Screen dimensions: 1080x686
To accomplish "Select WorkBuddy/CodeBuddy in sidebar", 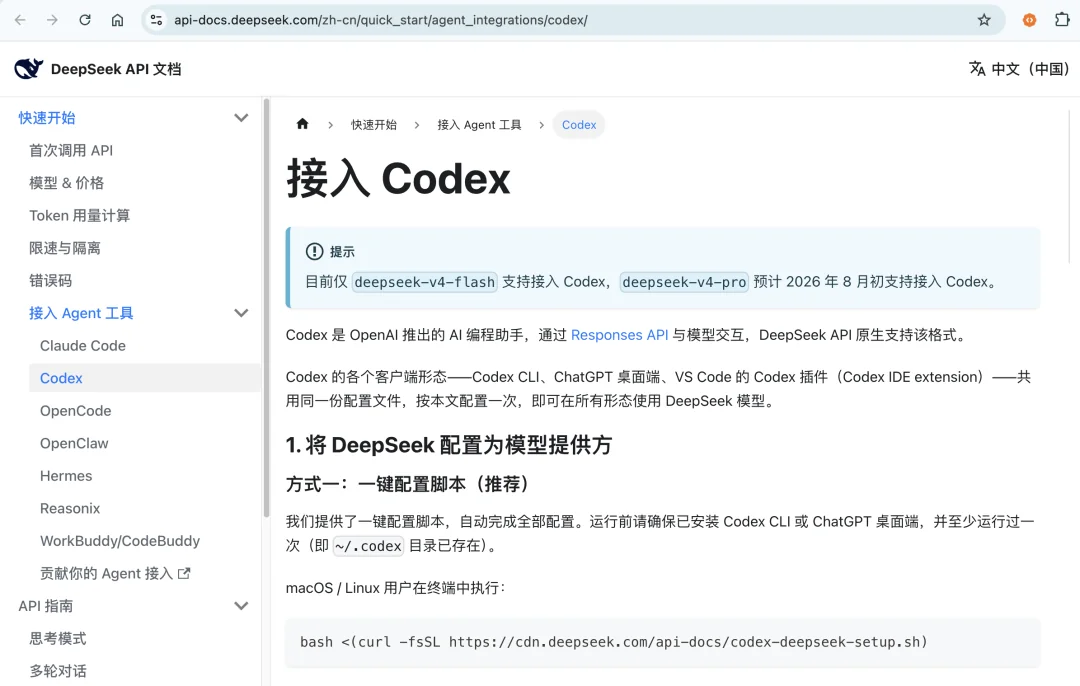I will click(x=120, y=541).
